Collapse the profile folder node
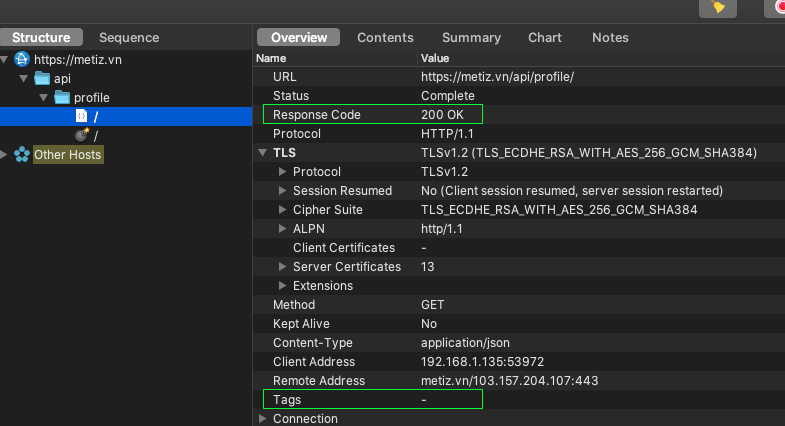 pyautogui.click(x=44, y=98)
